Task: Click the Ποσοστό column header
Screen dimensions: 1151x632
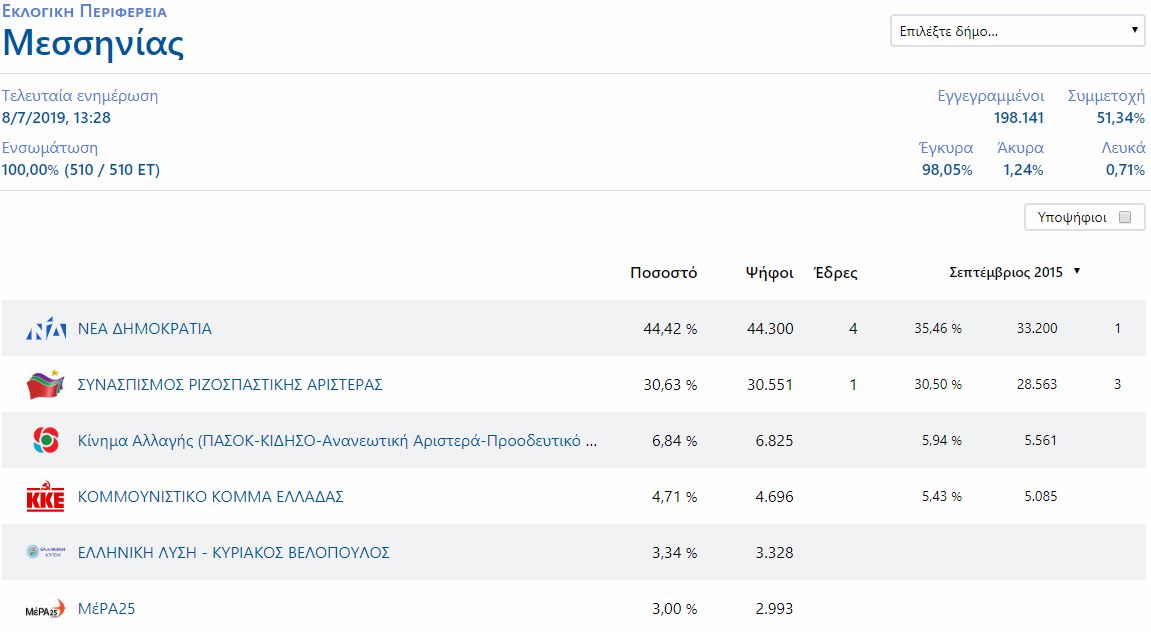Action: 663,273
